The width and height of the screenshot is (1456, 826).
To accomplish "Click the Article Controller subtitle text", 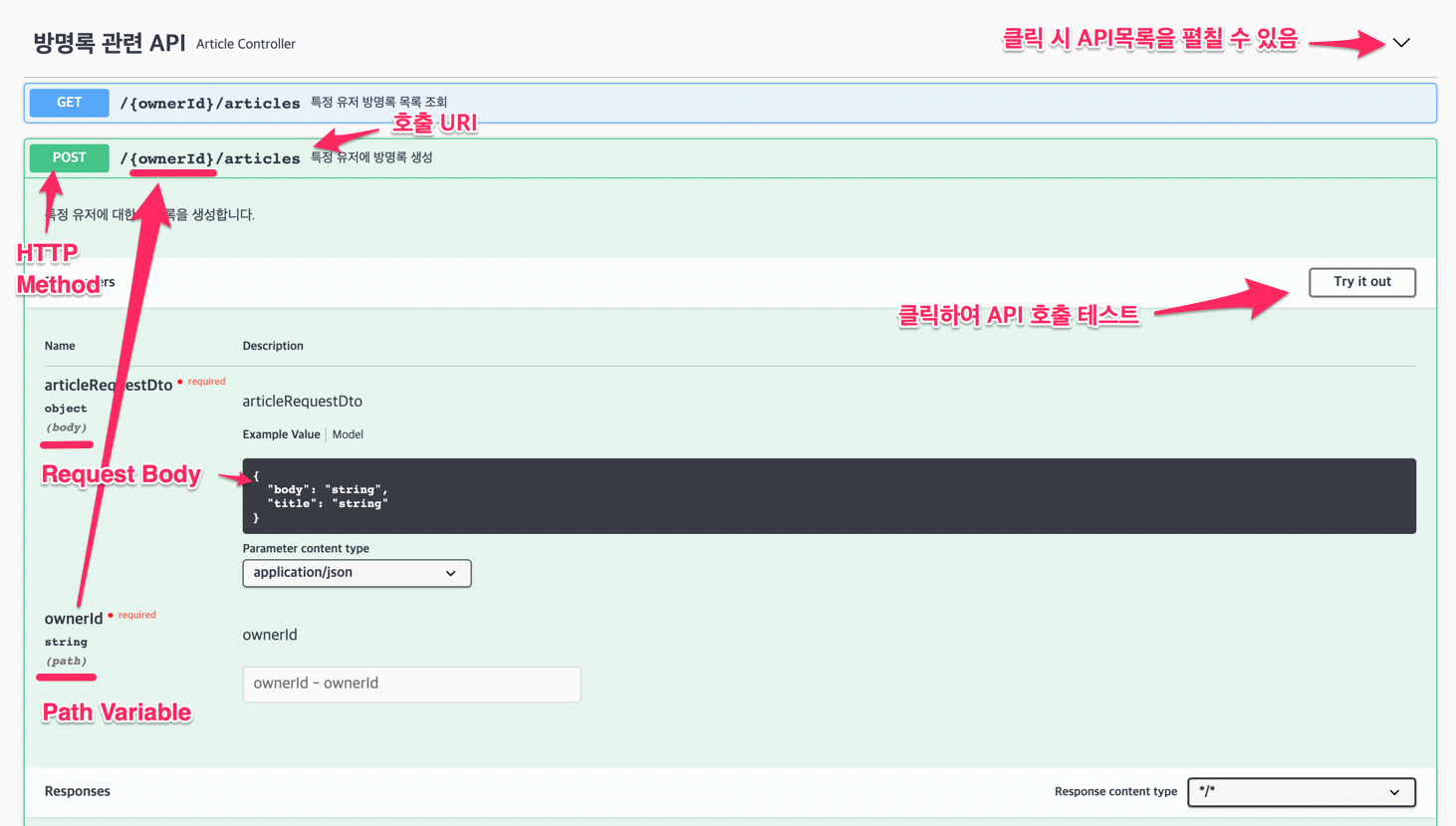I will coord(246,44).
